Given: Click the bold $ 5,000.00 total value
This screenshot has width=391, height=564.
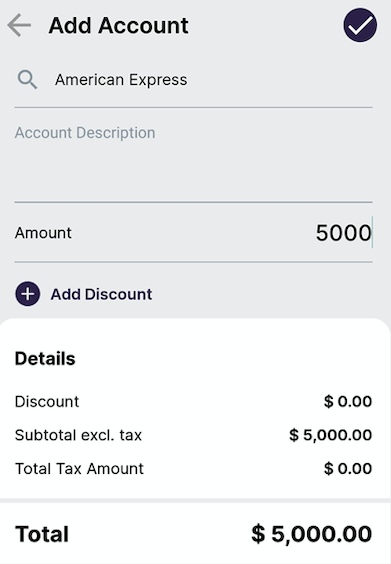Looking at the screenshot, I should pos(312,534).
